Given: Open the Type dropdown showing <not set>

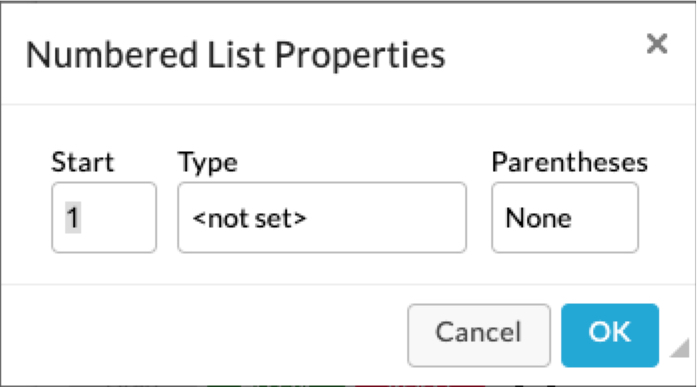Looking at the screenshot, I should tap(322, 217).
